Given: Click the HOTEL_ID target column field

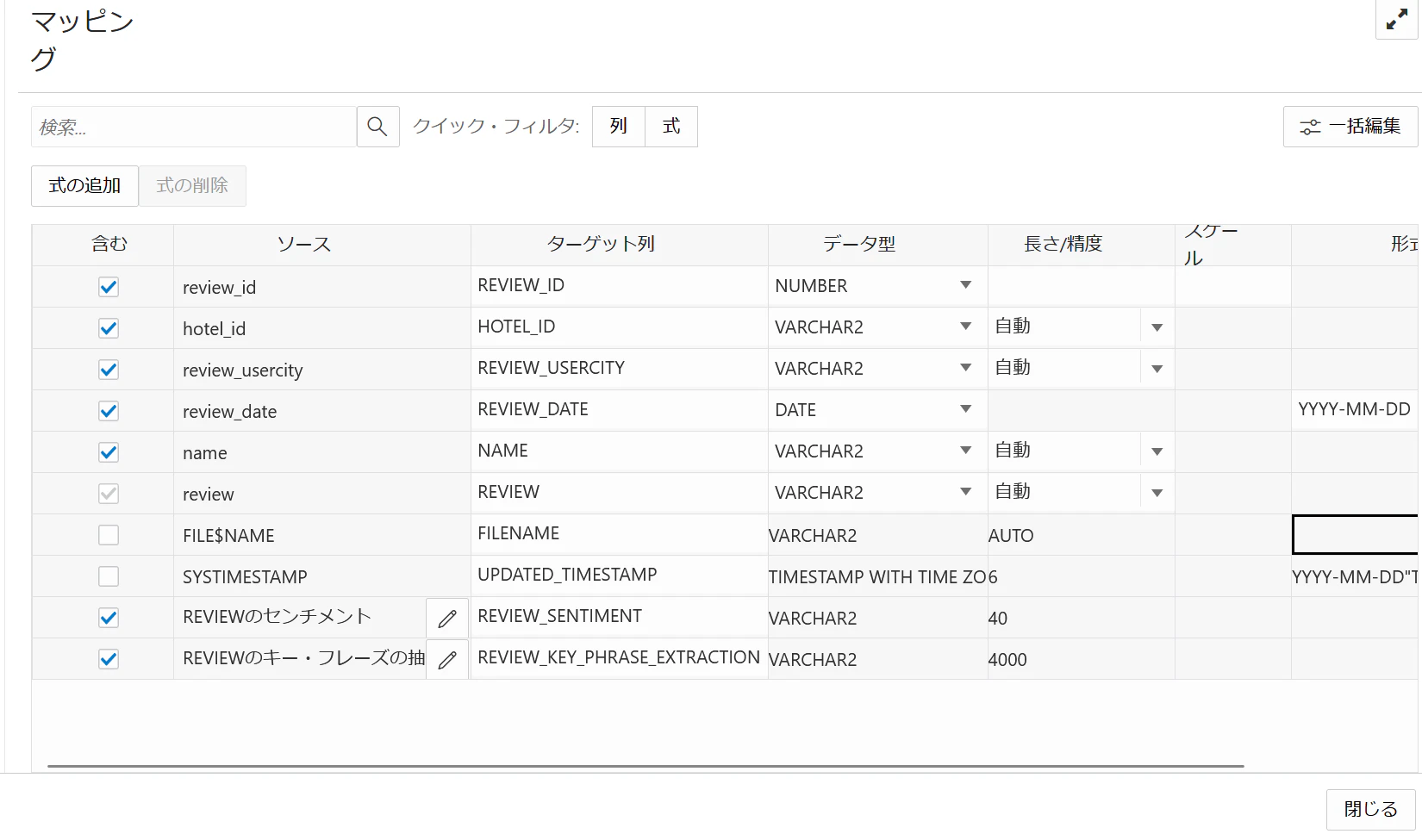Looking at the screenshot, I should coord(619,327).
